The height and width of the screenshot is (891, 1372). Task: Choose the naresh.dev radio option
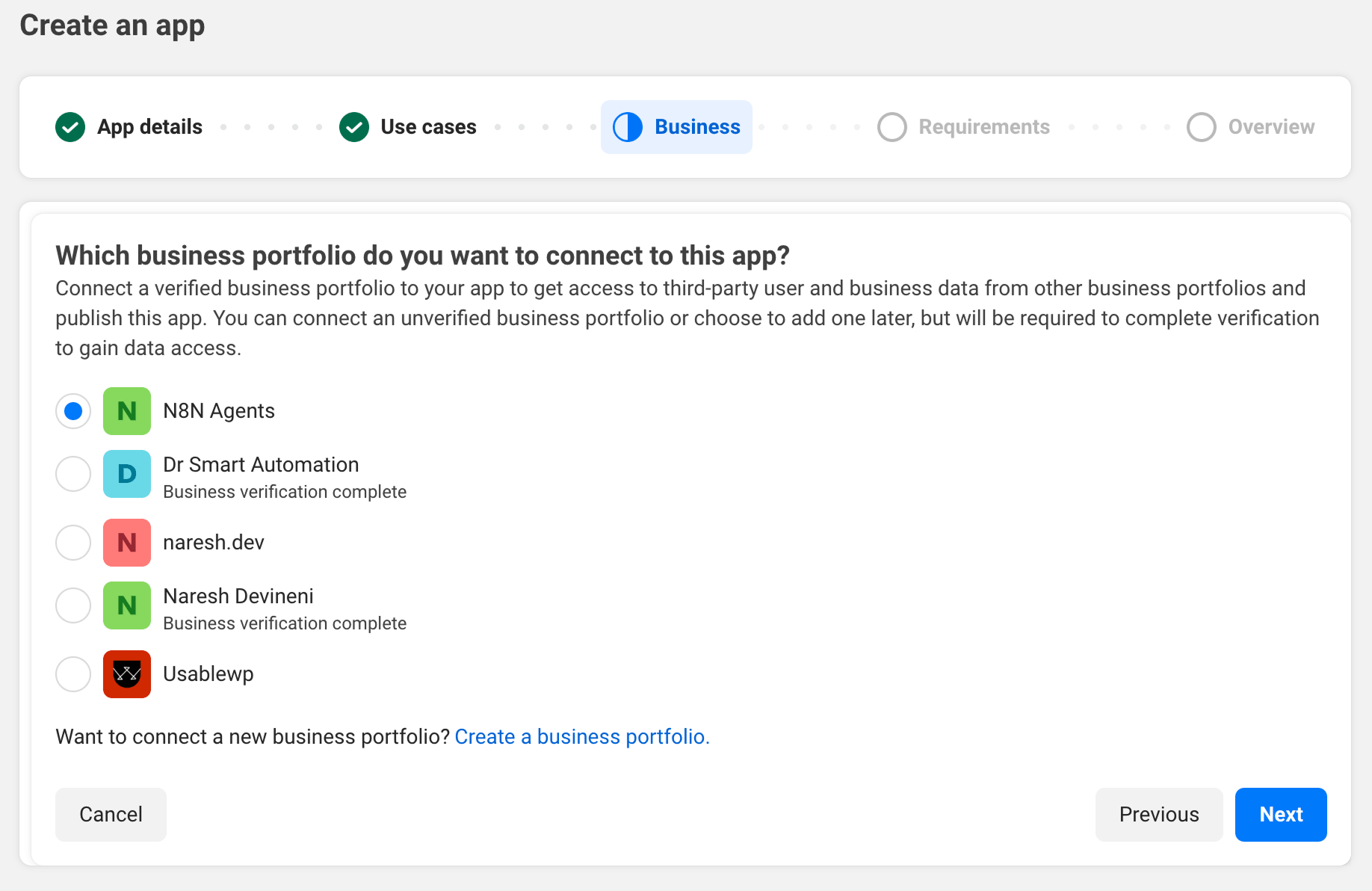tap(73, 543)
